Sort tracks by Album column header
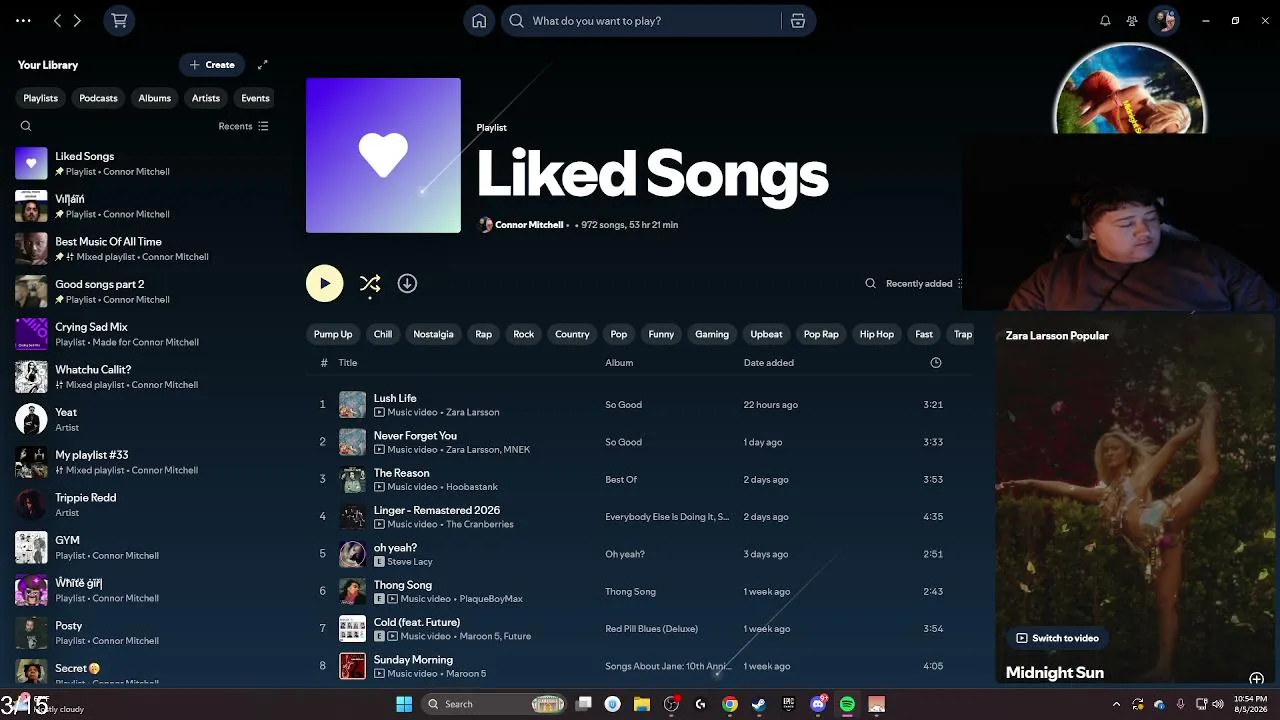The image size is (1280, 720). (619, 363)
